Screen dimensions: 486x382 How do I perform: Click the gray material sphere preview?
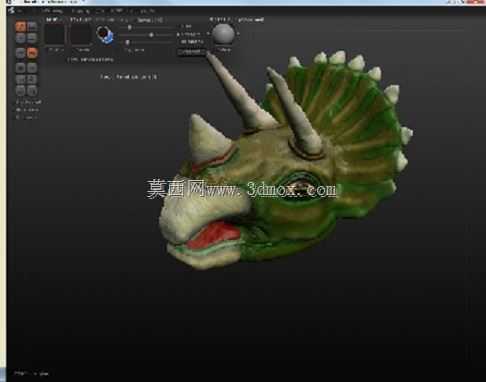tap(223, 34)
